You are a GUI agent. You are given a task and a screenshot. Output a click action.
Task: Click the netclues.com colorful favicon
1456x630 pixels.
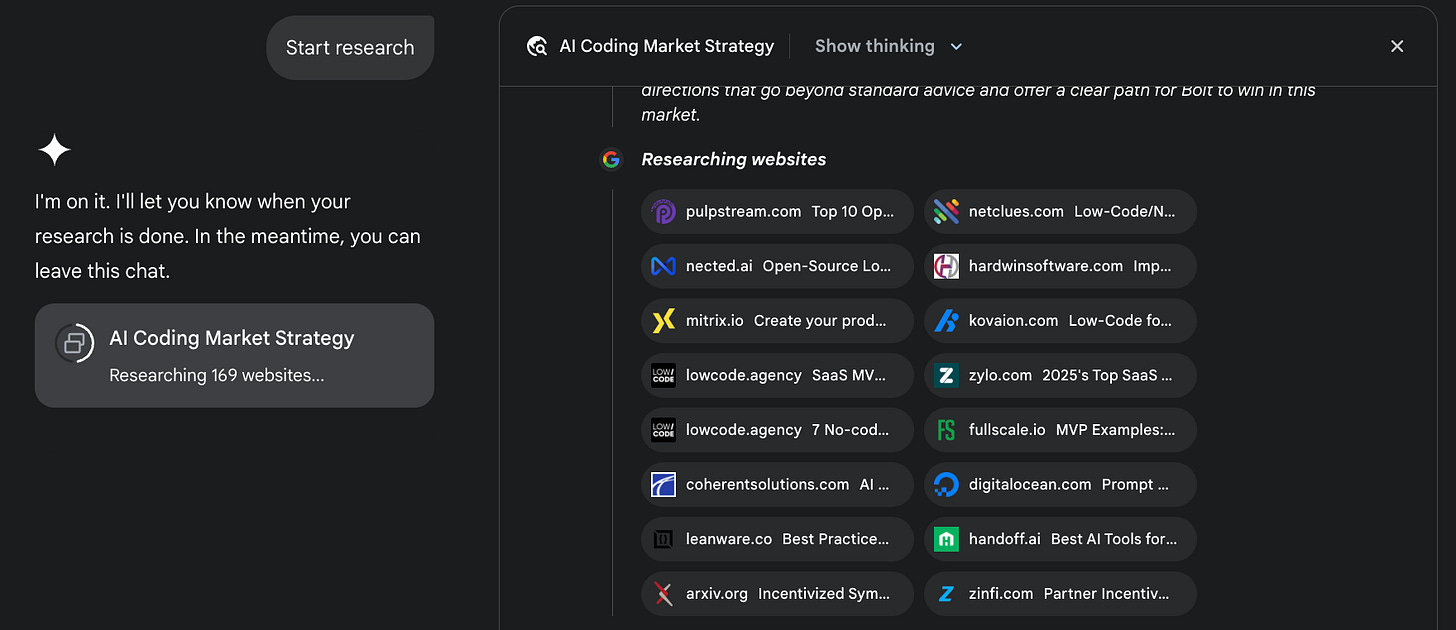[x=946, y=212]
